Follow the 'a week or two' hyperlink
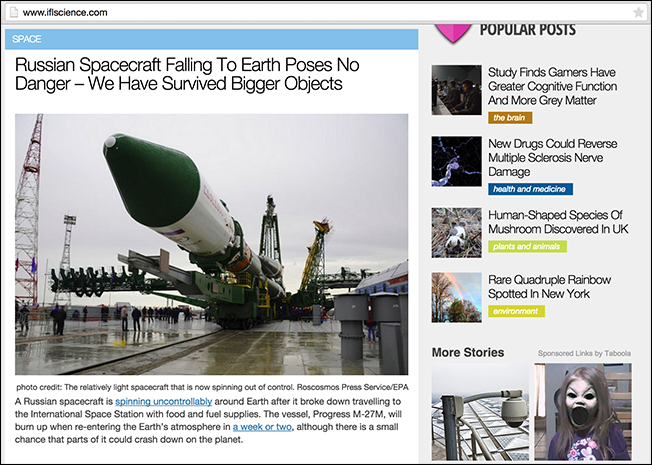 click(262, 427)
